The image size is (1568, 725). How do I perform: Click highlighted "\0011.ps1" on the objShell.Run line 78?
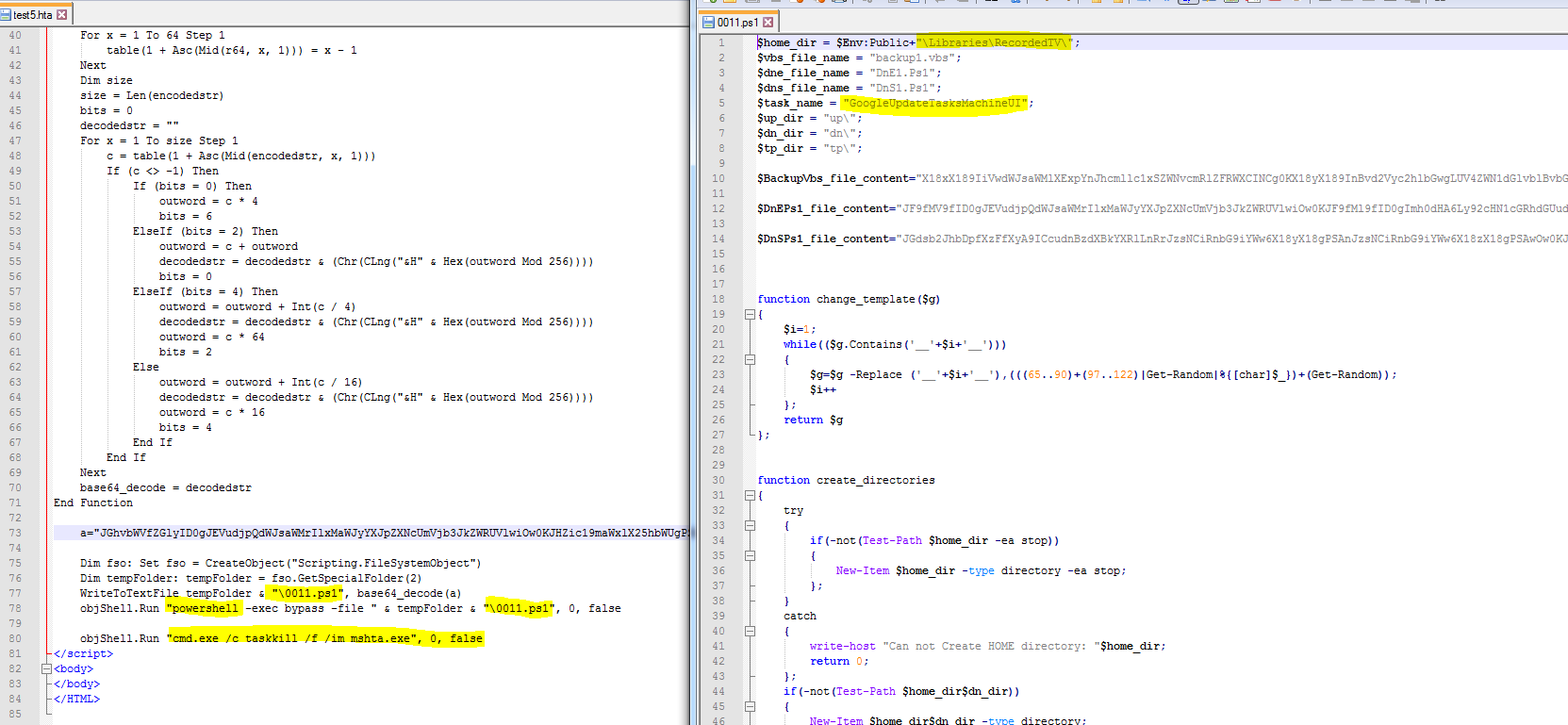point(520,608)
